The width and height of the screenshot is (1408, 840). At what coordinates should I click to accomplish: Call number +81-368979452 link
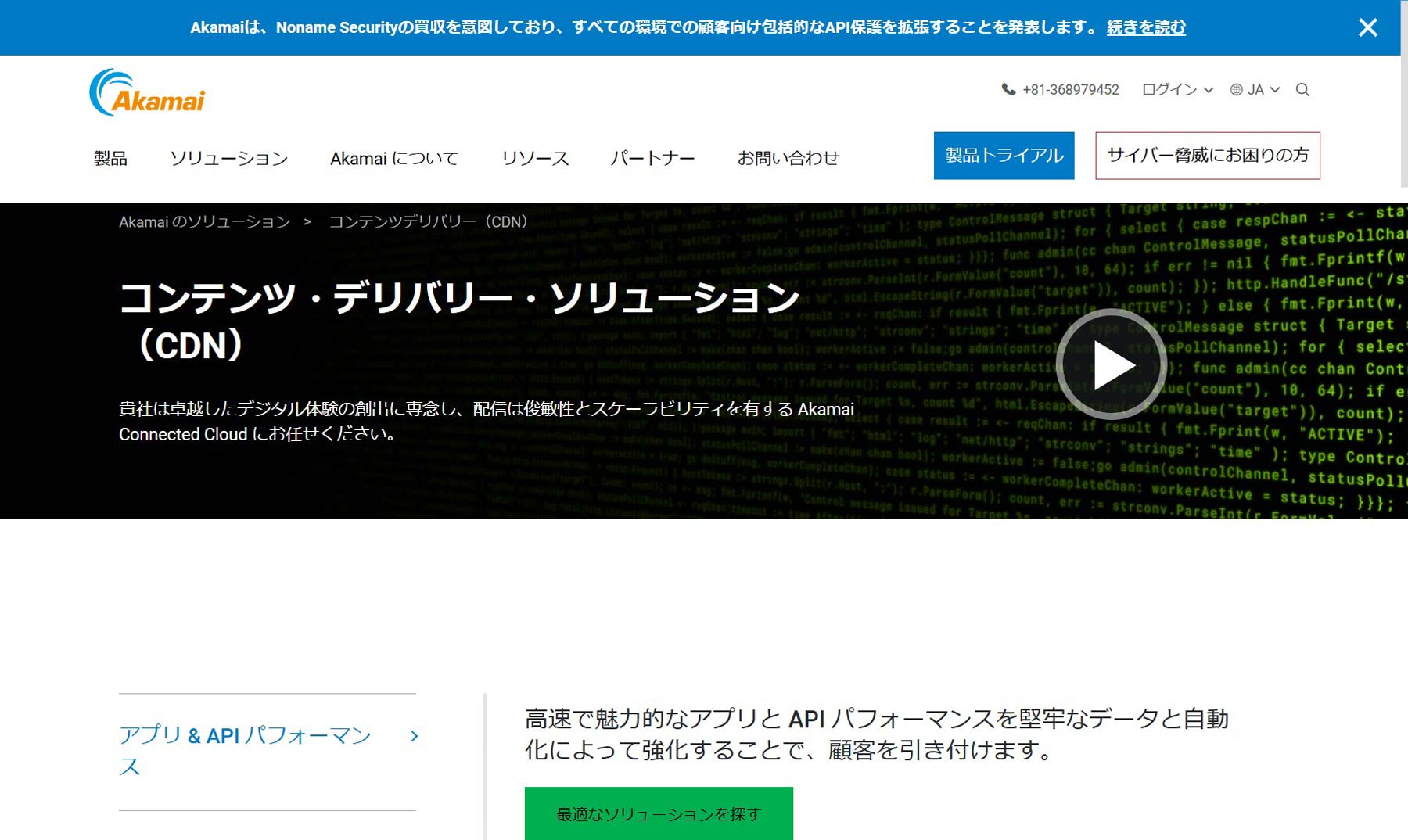point(1070,89)
